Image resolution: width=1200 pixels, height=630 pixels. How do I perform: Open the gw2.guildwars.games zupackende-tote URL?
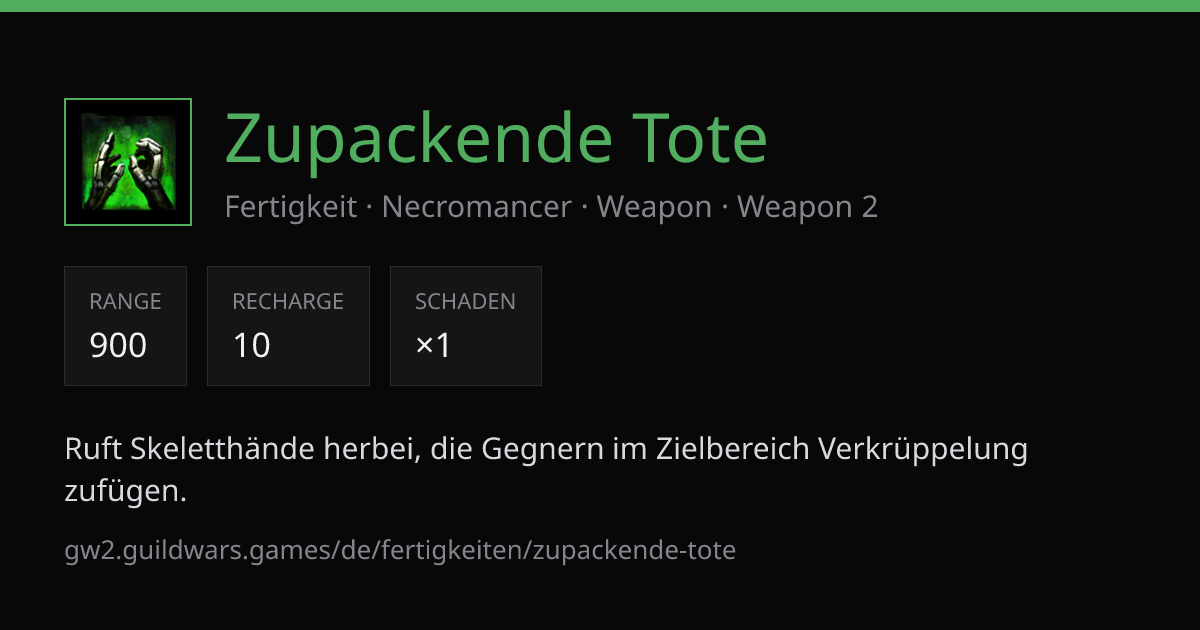400,550
